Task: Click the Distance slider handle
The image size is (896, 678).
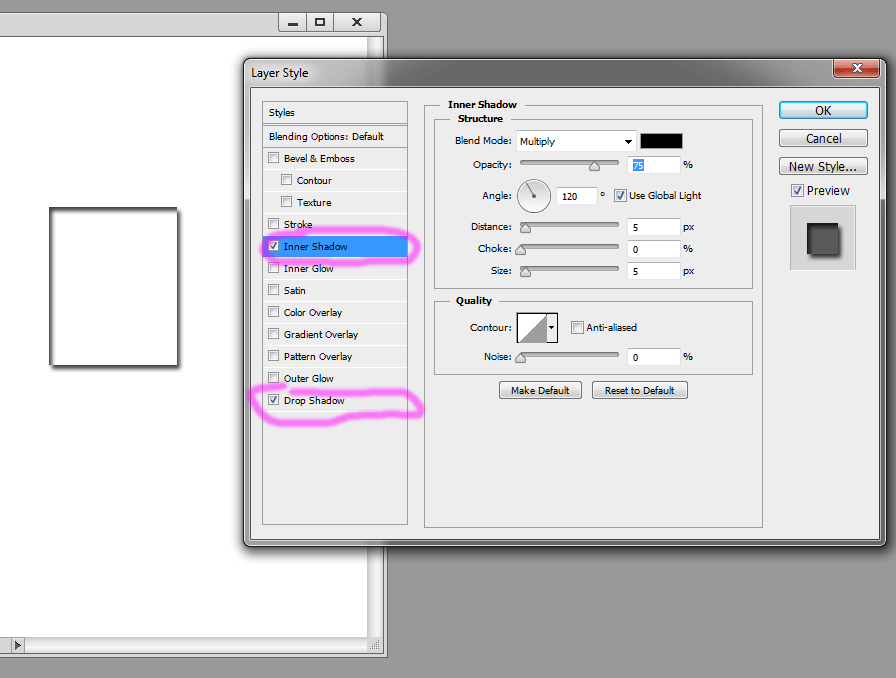Action: (525, 228)
